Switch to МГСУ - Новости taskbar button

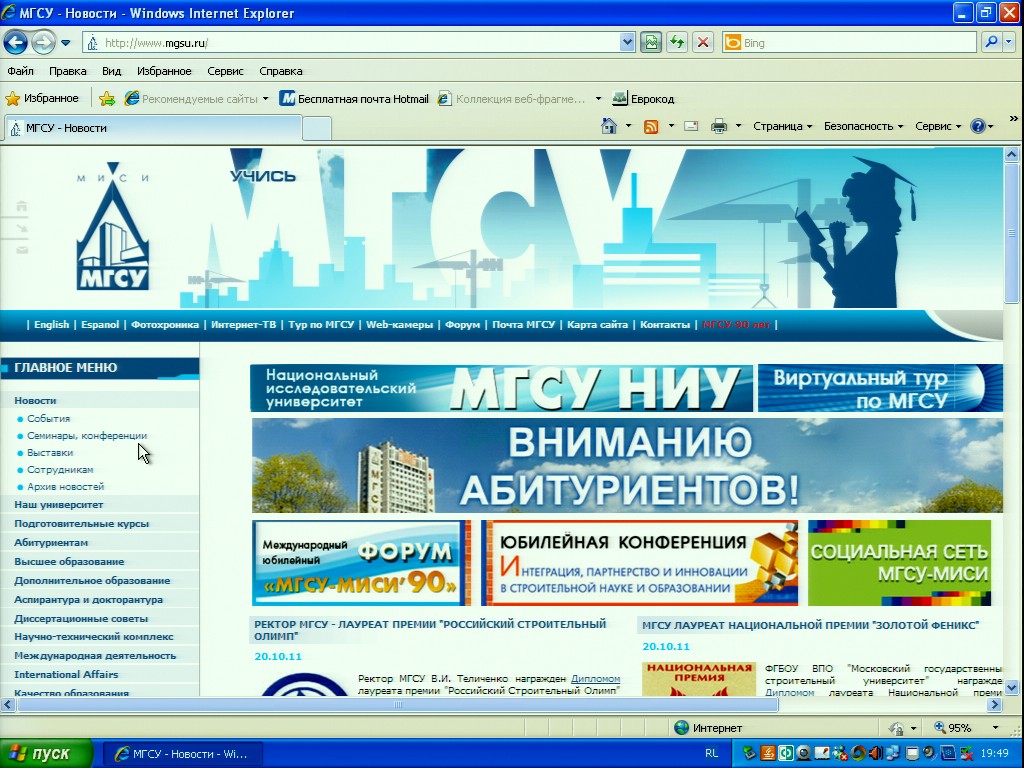(x=183, y=754)
